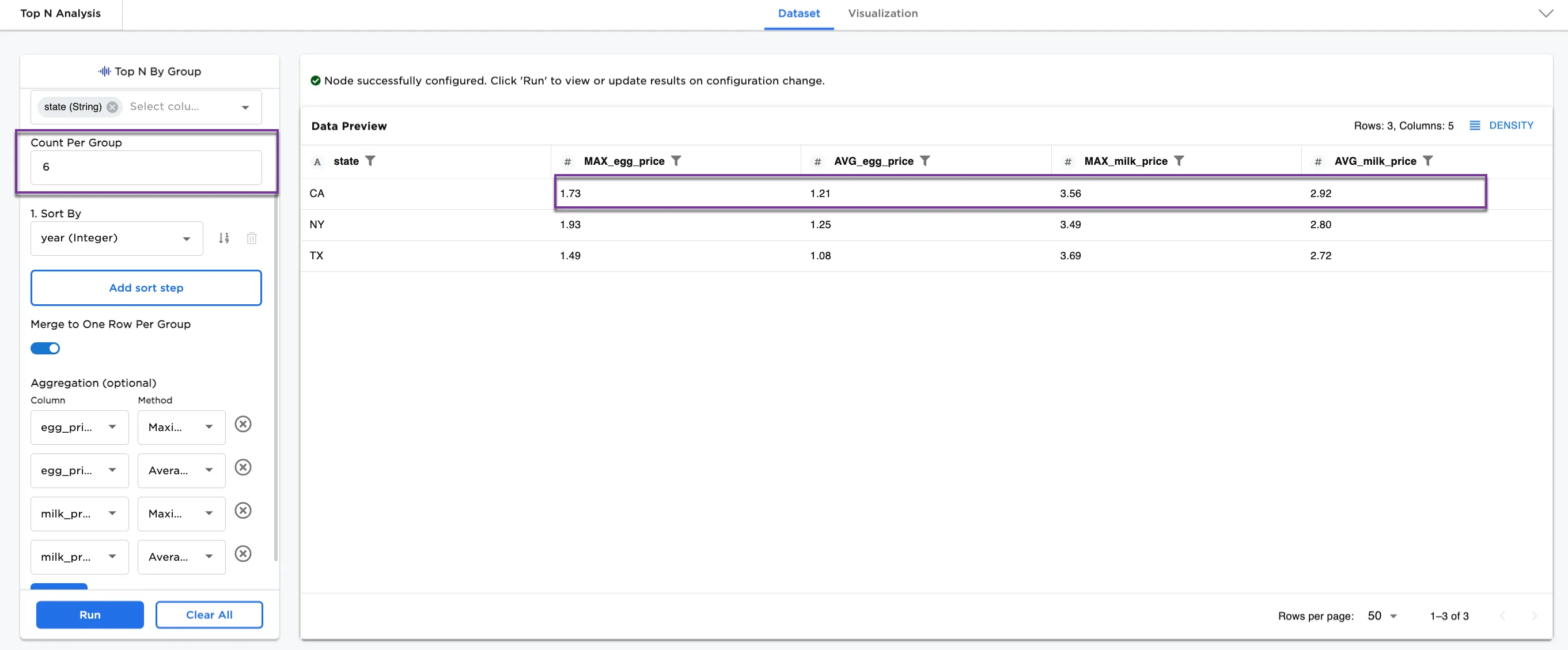Open method dropdown for second egg_price aggregation
Screen dimensions: 1568x650
tap(181, 470)
